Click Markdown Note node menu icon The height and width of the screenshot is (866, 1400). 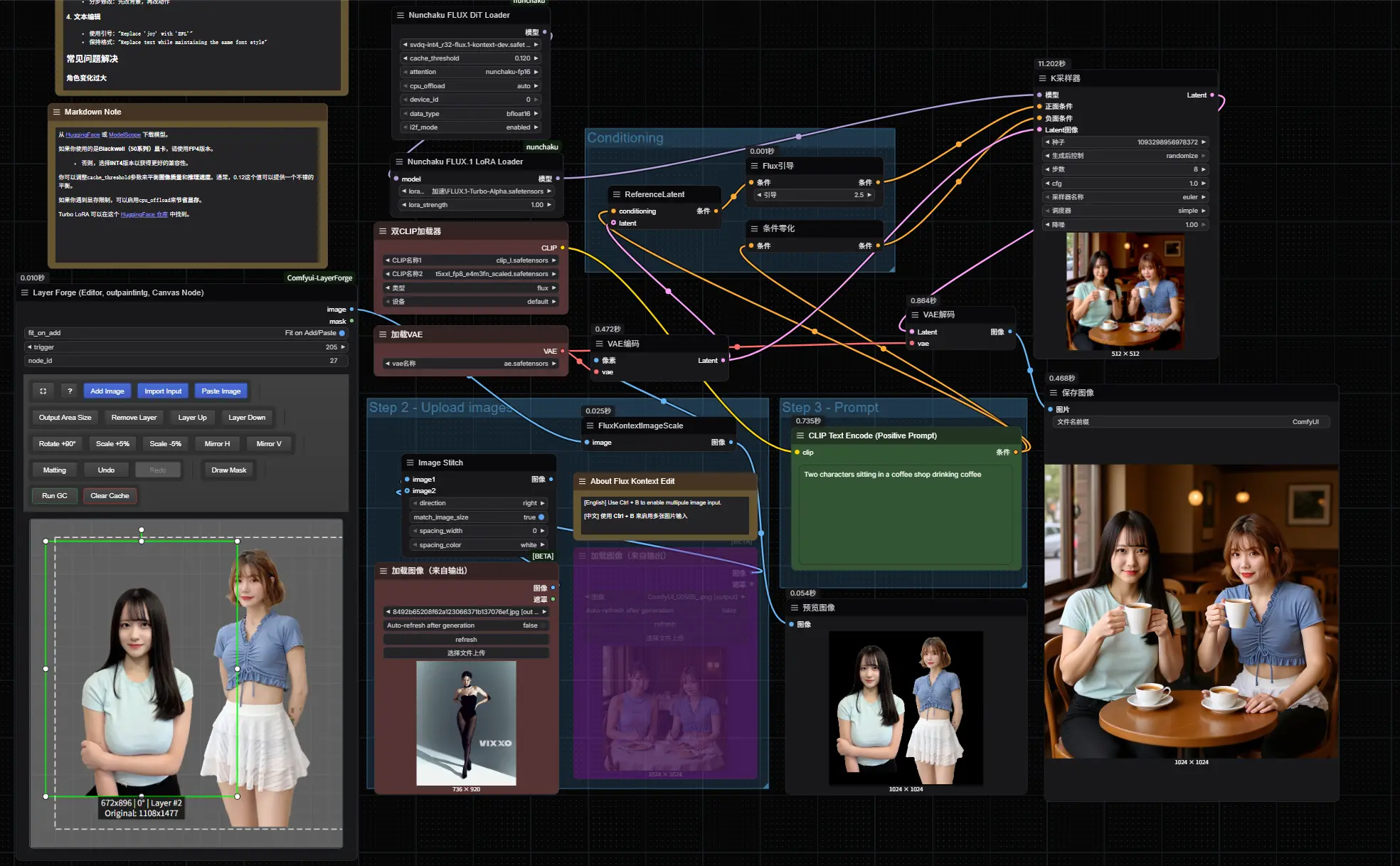click(x=56, y=112)
